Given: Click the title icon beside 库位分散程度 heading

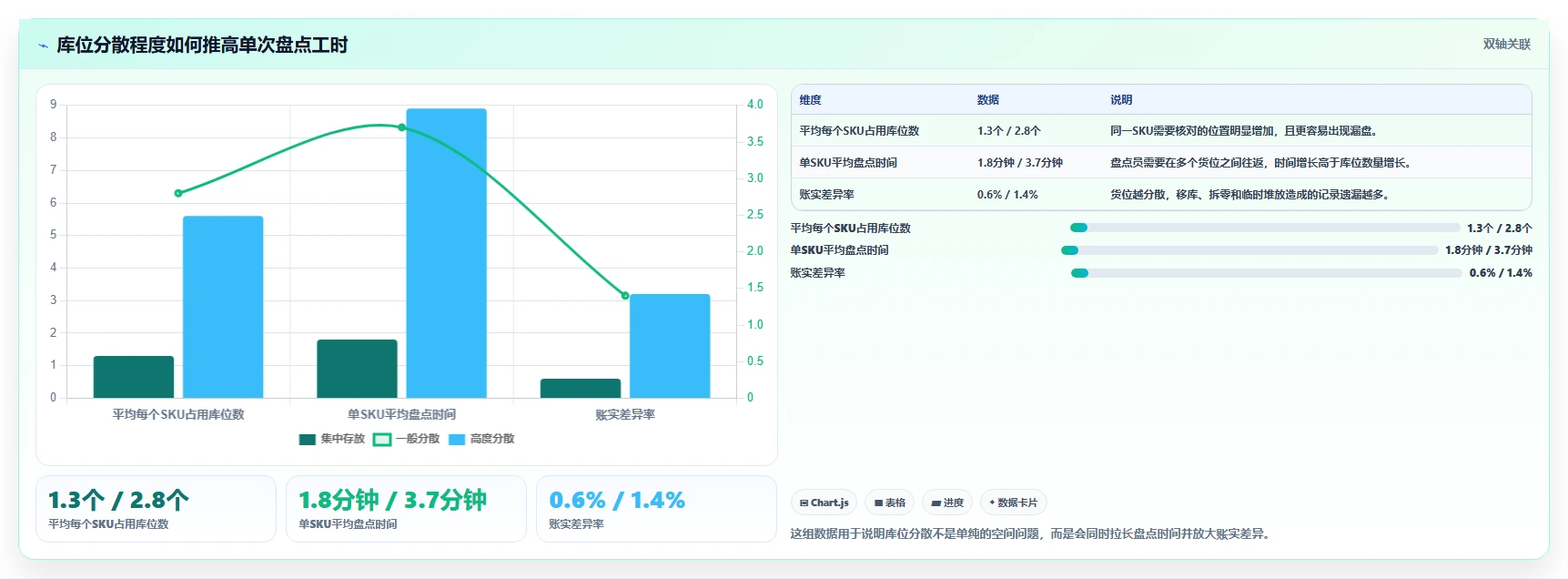Looking at the screenshot, I should click(x=43, y=46).
